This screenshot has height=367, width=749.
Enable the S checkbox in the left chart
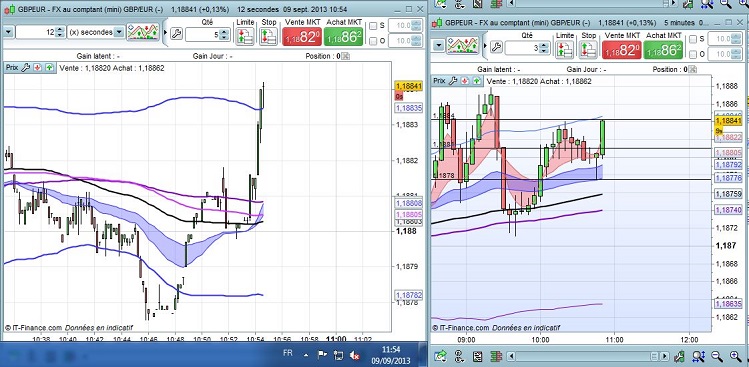374,26
